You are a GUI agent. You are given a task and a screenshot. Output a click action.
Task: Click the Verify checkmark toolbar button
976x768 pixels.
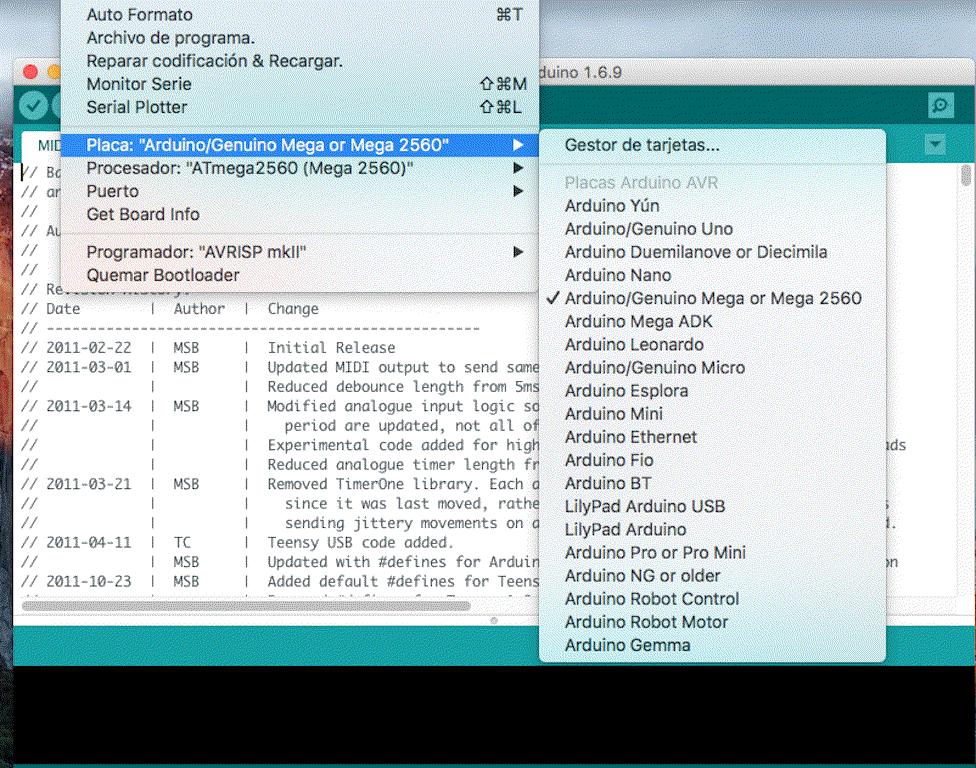point(34,105)
